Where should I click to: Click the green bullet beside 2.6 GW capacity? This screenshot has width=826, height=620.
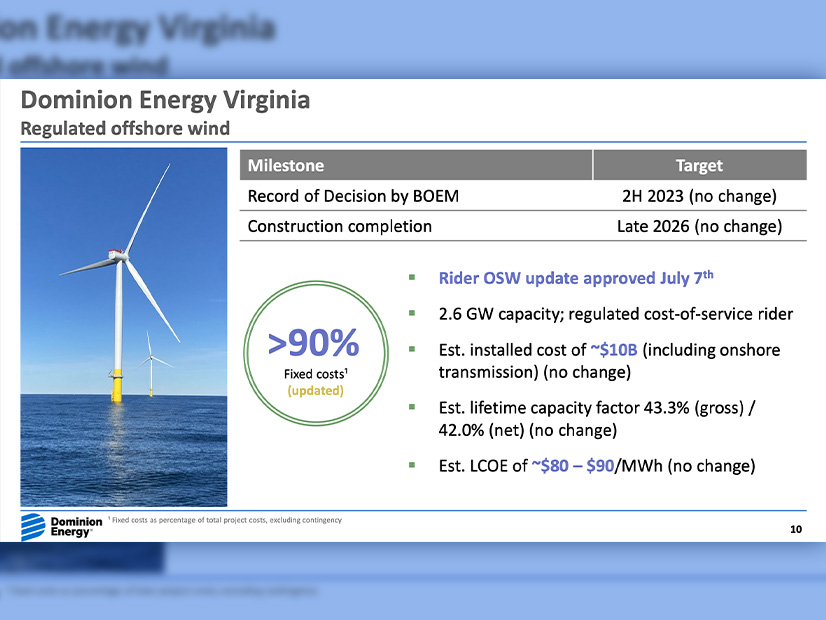coord(412,314)
